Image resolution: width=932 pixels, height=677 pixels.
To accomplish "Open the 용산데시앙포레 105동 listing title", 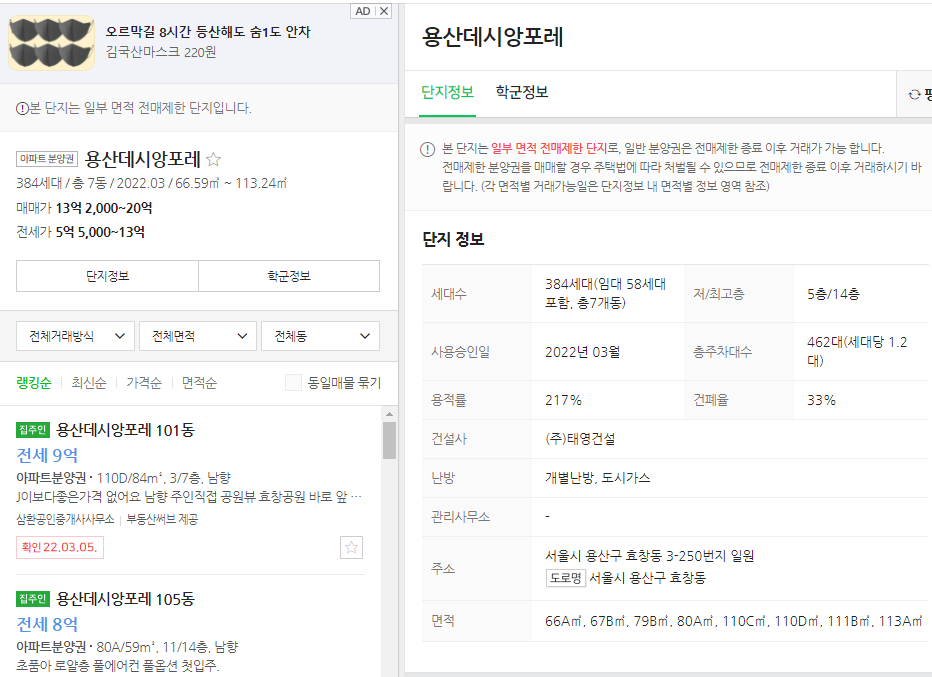I will point(125,599).
